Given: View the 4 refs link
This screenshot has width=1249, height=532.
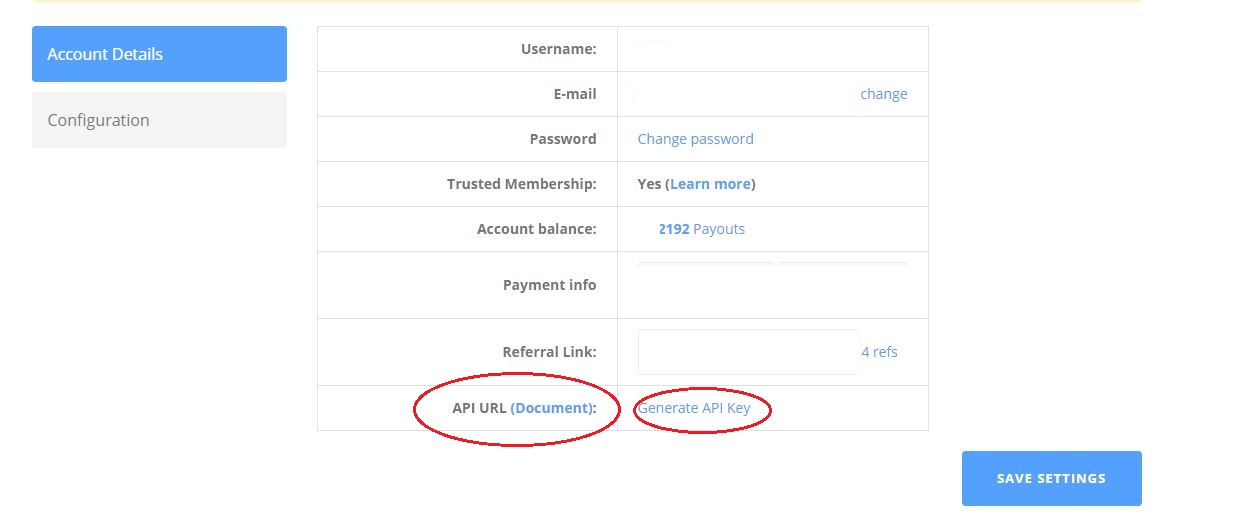Looking at the screenshot, I should coord(879,352).
